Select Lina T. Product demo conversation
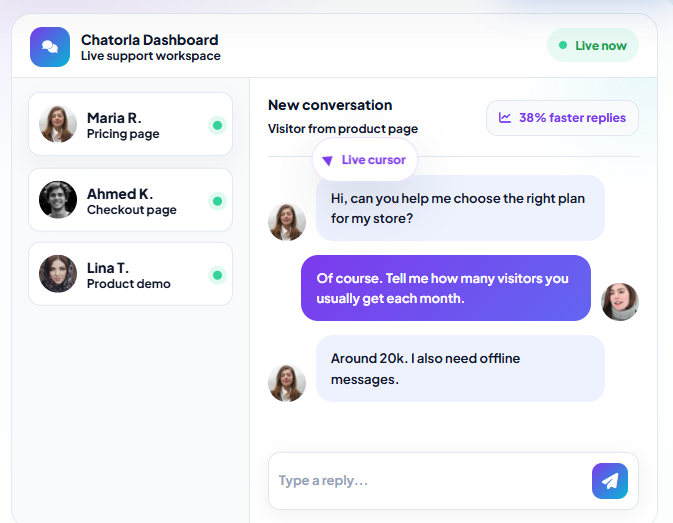Viewport: 673px width, 523px height. pos(130,274)
